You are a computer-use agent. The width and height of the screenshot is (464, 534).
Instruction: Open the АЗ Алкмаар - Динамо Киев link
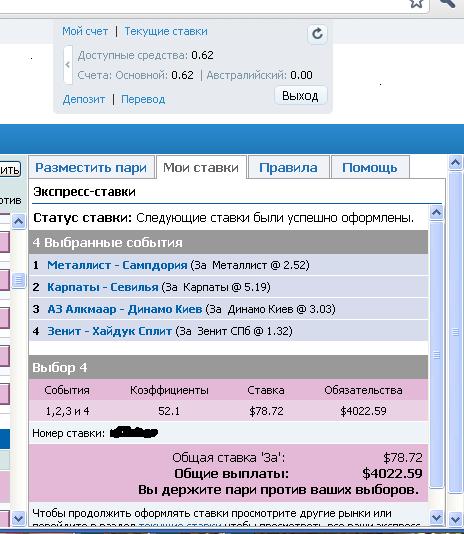click(125, 309)
